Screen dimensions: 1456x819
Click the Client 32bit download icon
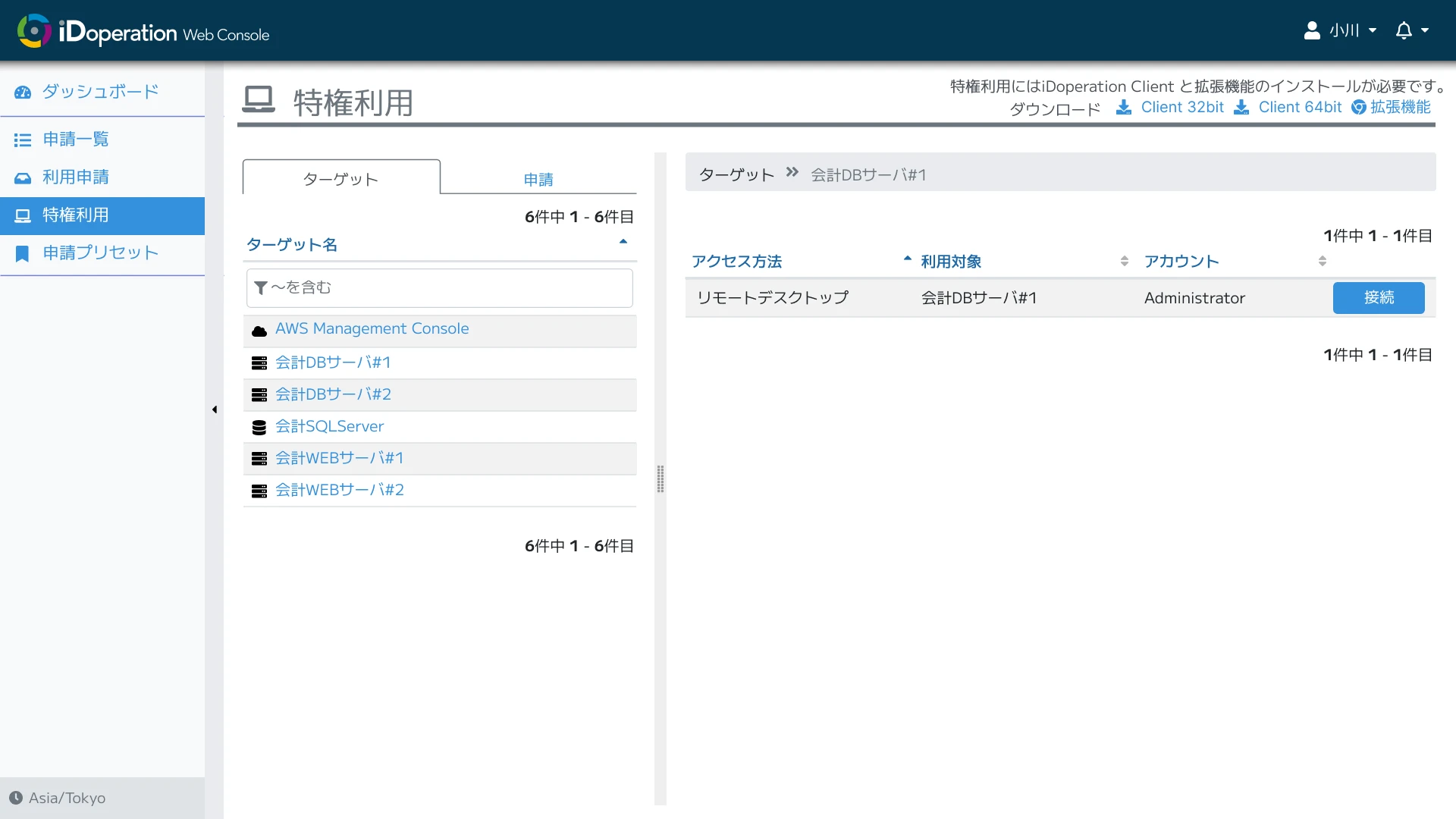[x=1122, y=107]
